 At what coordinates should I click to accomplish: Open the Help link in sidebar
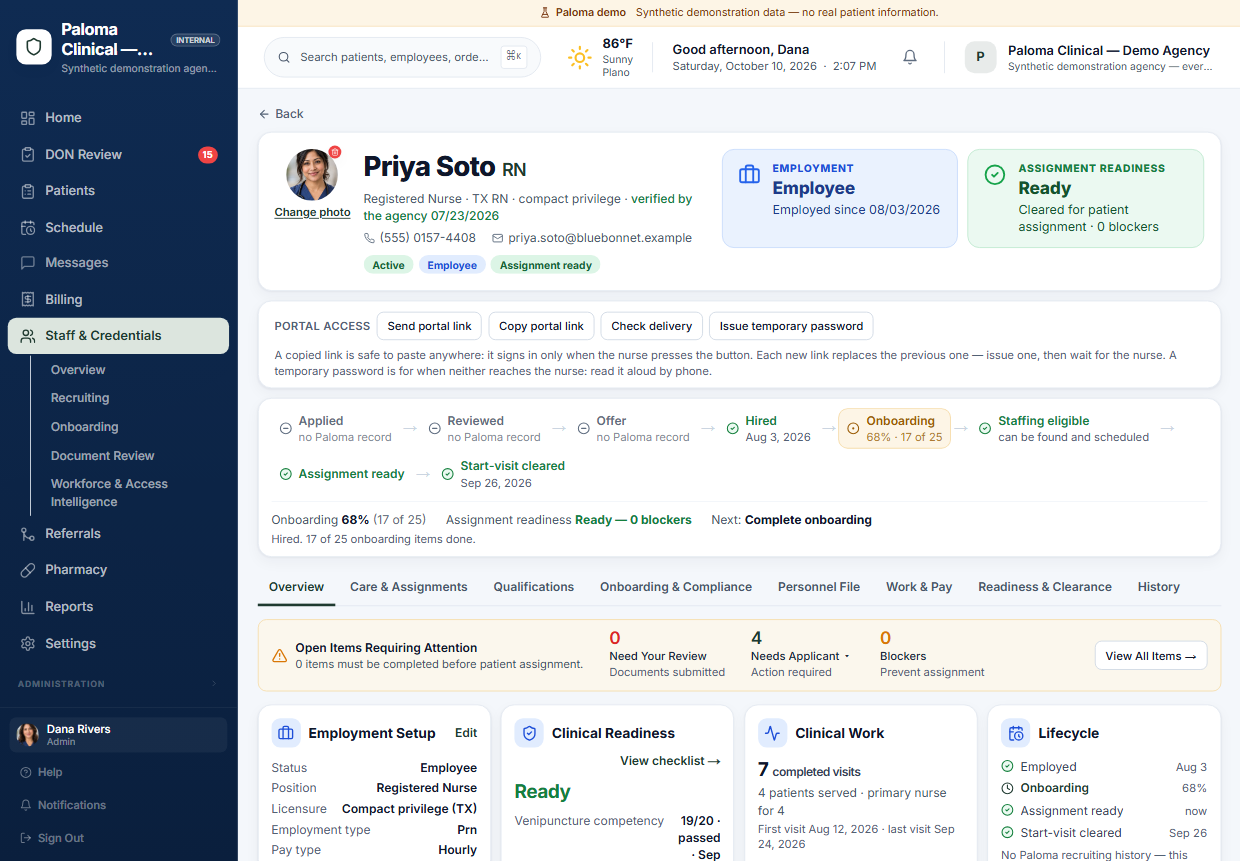tap(50, 772)
